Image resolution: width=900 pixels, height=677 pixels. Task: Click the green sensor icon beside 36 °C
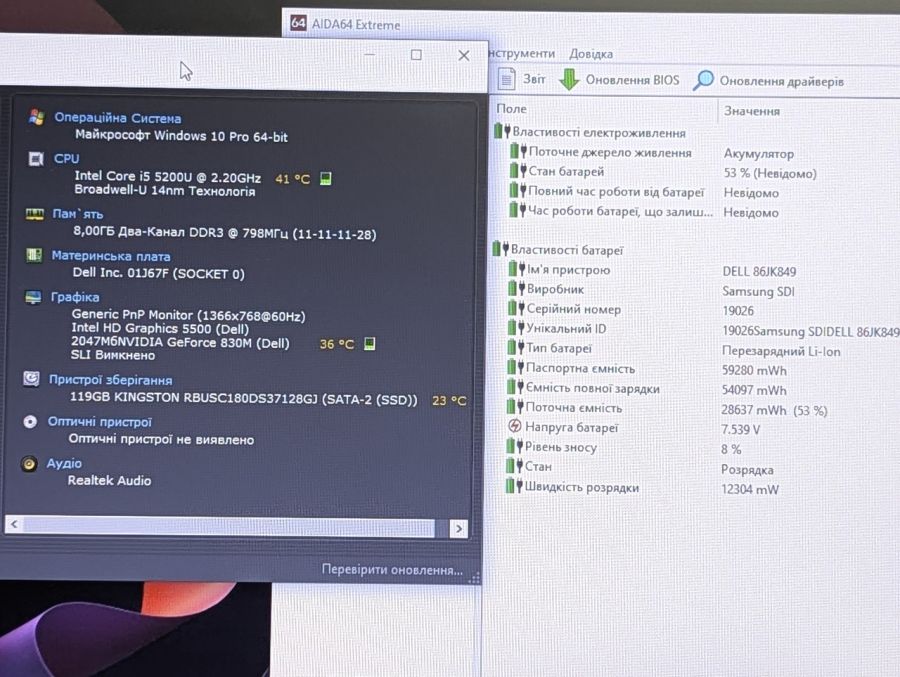click(370, 343)
